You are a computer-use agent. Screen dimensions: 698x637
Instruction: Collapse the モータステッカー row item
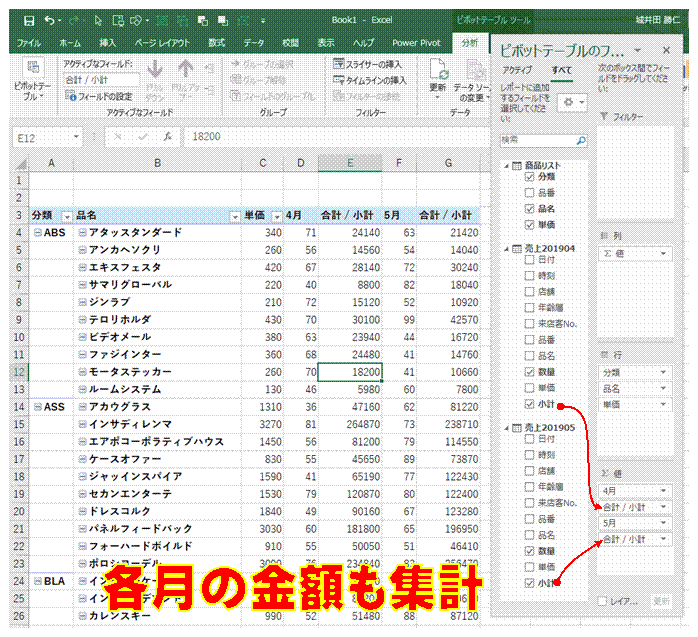[x=82, y=372]
